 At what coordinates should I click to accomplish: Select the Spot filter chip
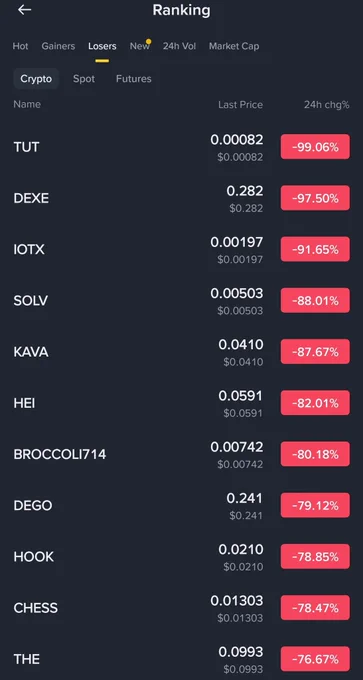tap(84, 78)
